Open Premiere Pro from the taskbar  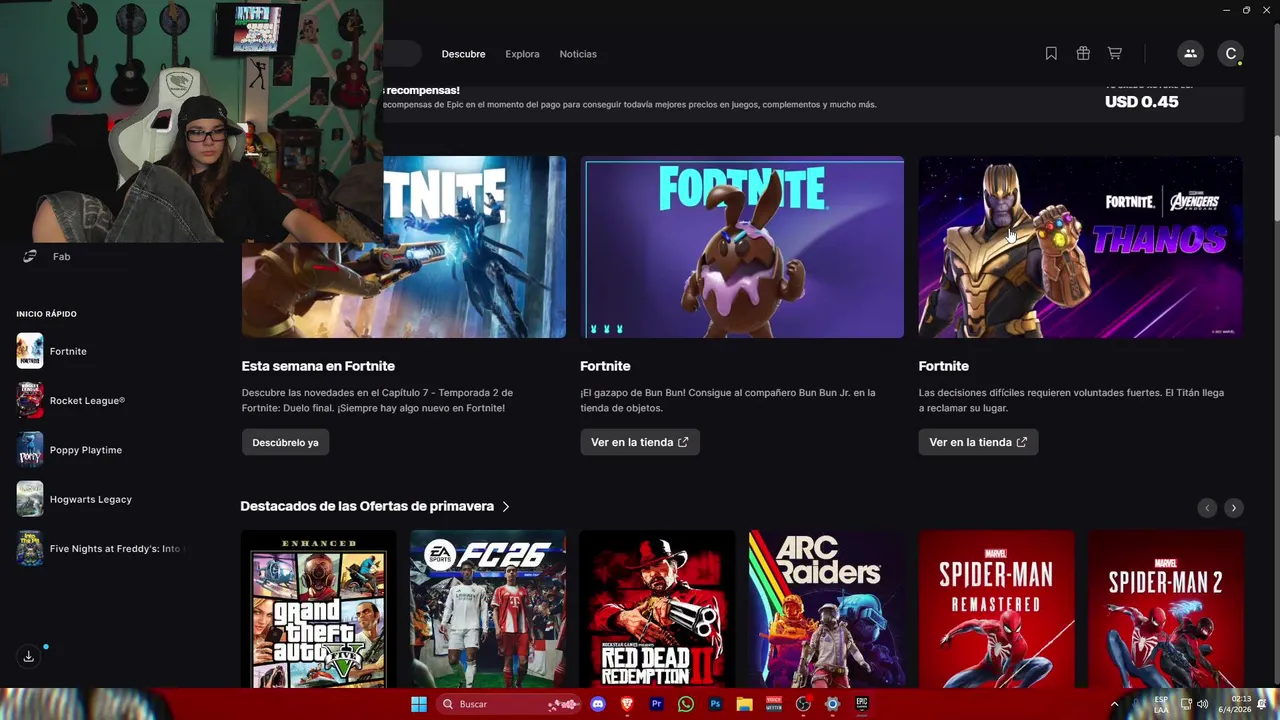click(x=656, y=704)
